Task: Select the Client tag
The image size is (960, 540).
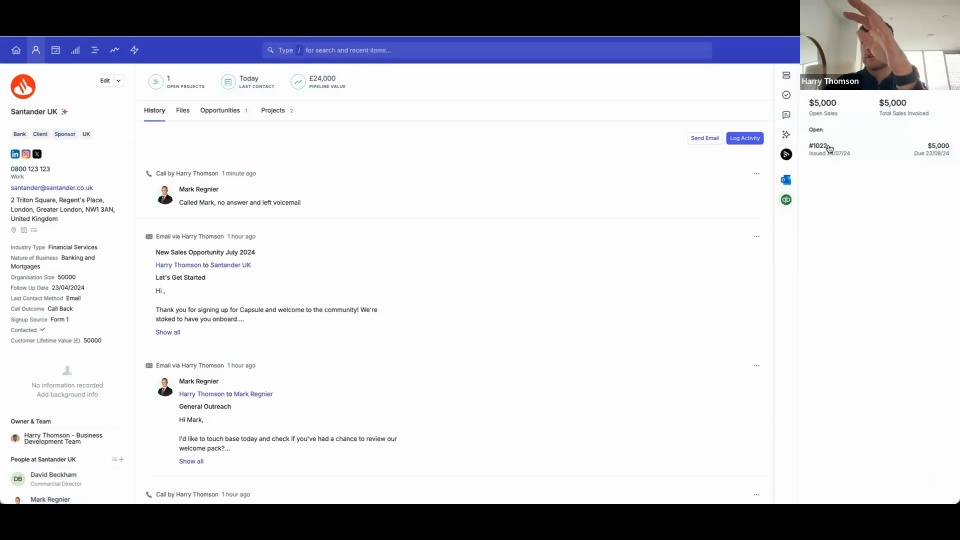Action: (x=40, y=134)
